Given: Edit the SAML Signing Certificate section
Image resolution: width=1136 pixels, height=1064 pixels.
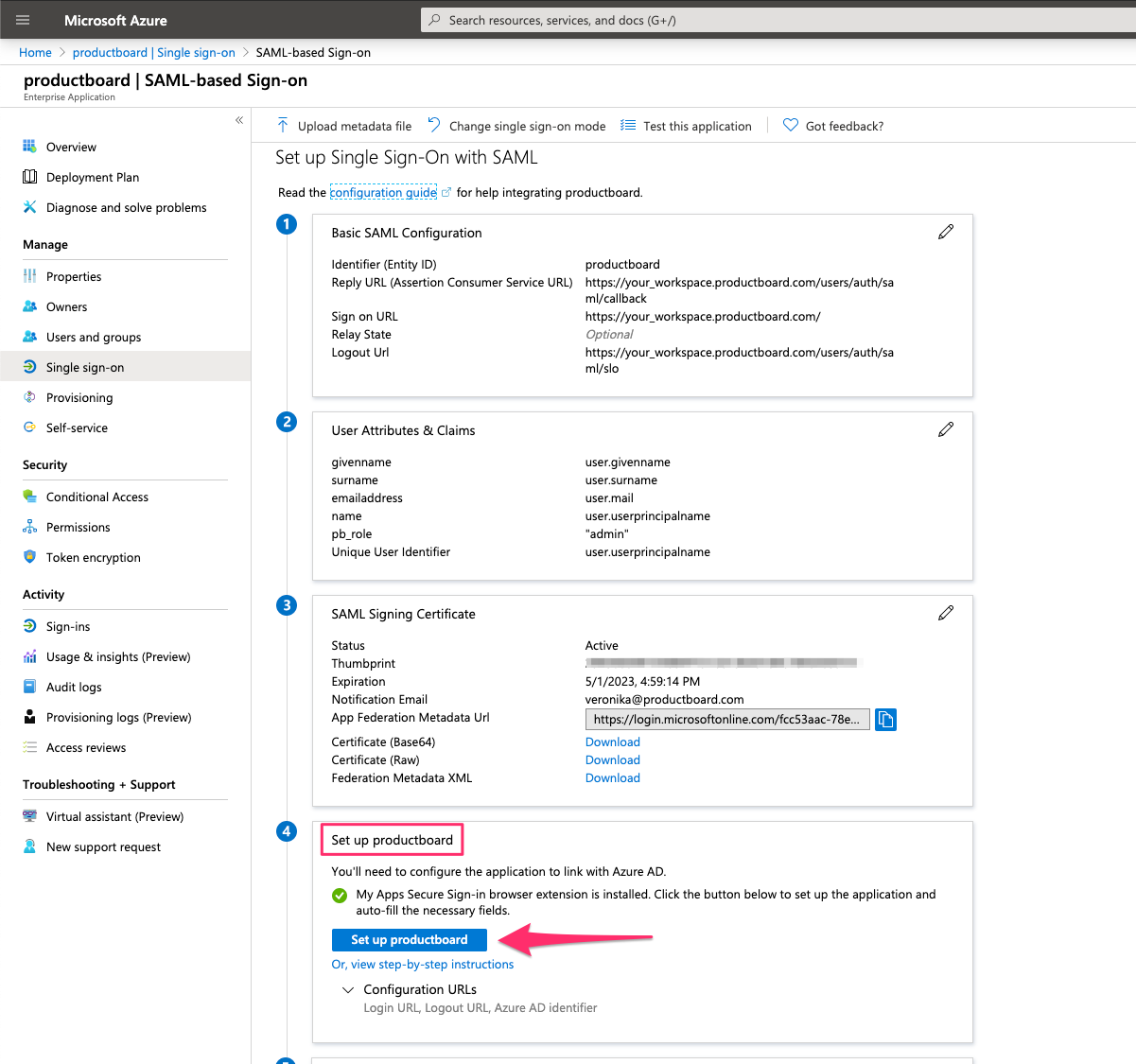Looking at the screenshot, I should [x=945, y=614].
